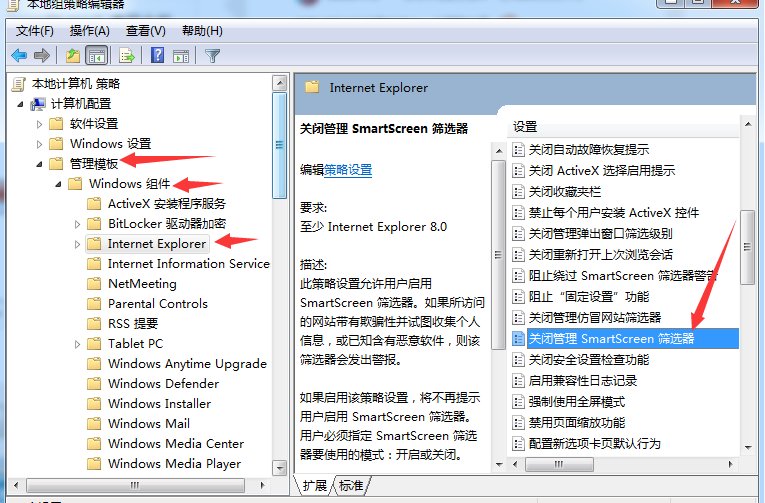Click tree pane horizontal scrollbar thumb
The height and width of the screenshot is (503, 765).
(x=135, y=485)
